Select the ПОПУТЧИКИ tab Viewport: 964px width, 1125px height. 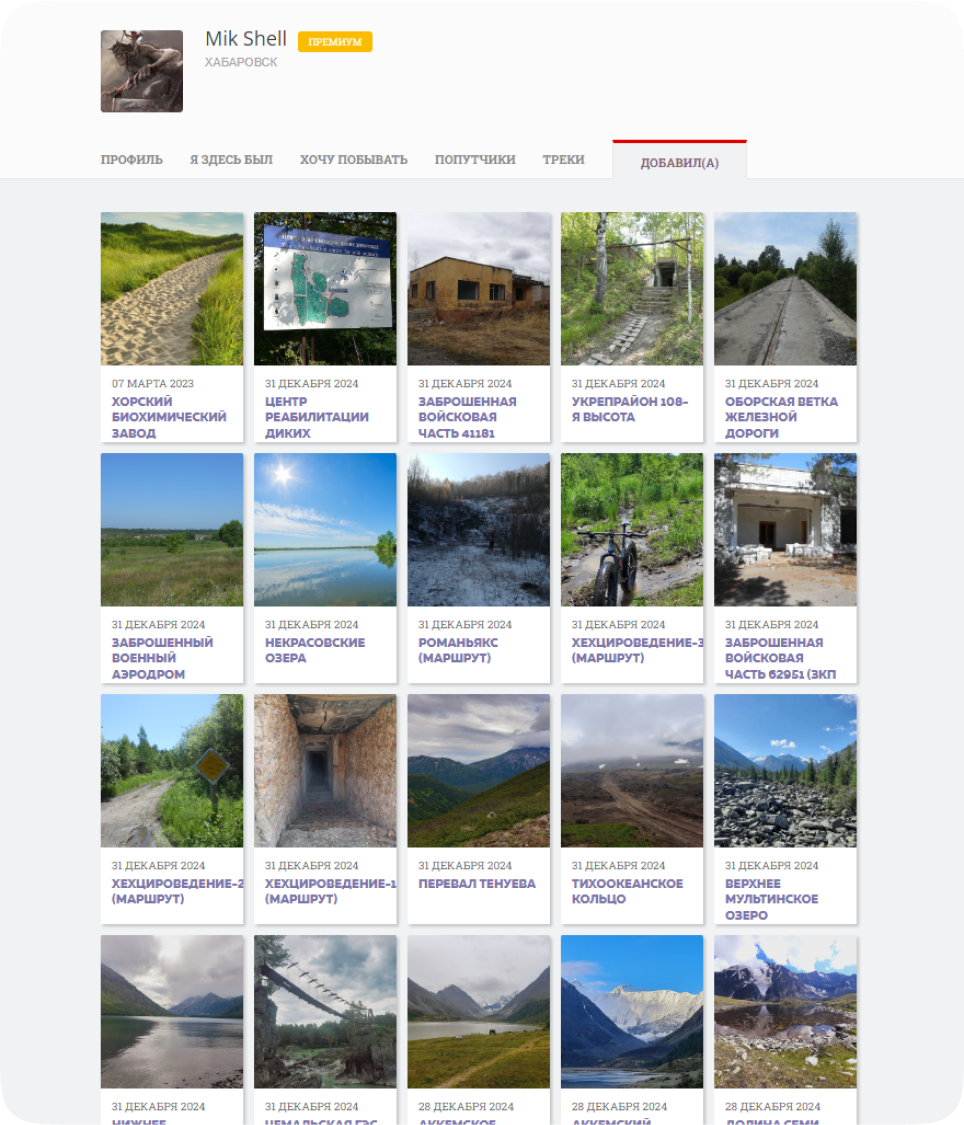pyautogui.click(x=475, y=160)
